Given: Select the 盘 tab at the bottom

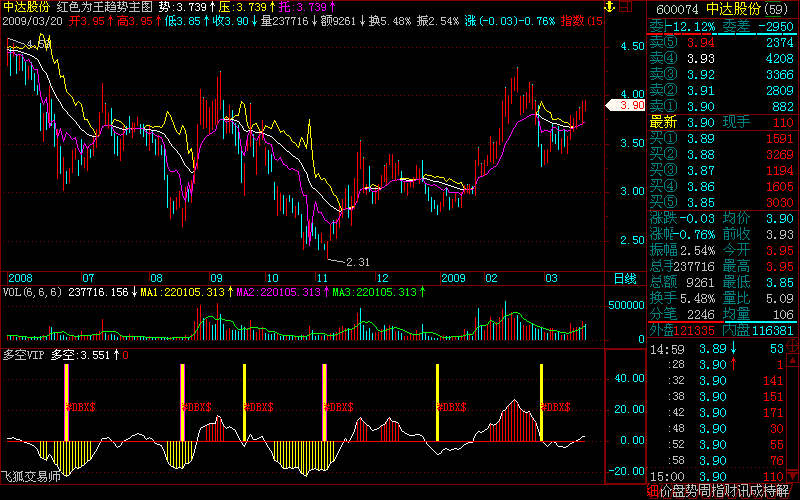Looking at the screenshot, I should (x=678, y=491).
